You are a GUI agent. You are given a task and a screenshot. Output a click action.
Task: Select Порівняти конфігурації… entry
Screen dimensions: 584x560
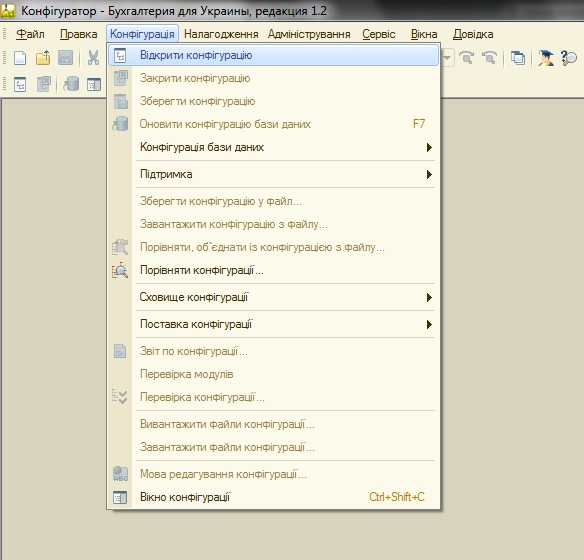(273, 270)
